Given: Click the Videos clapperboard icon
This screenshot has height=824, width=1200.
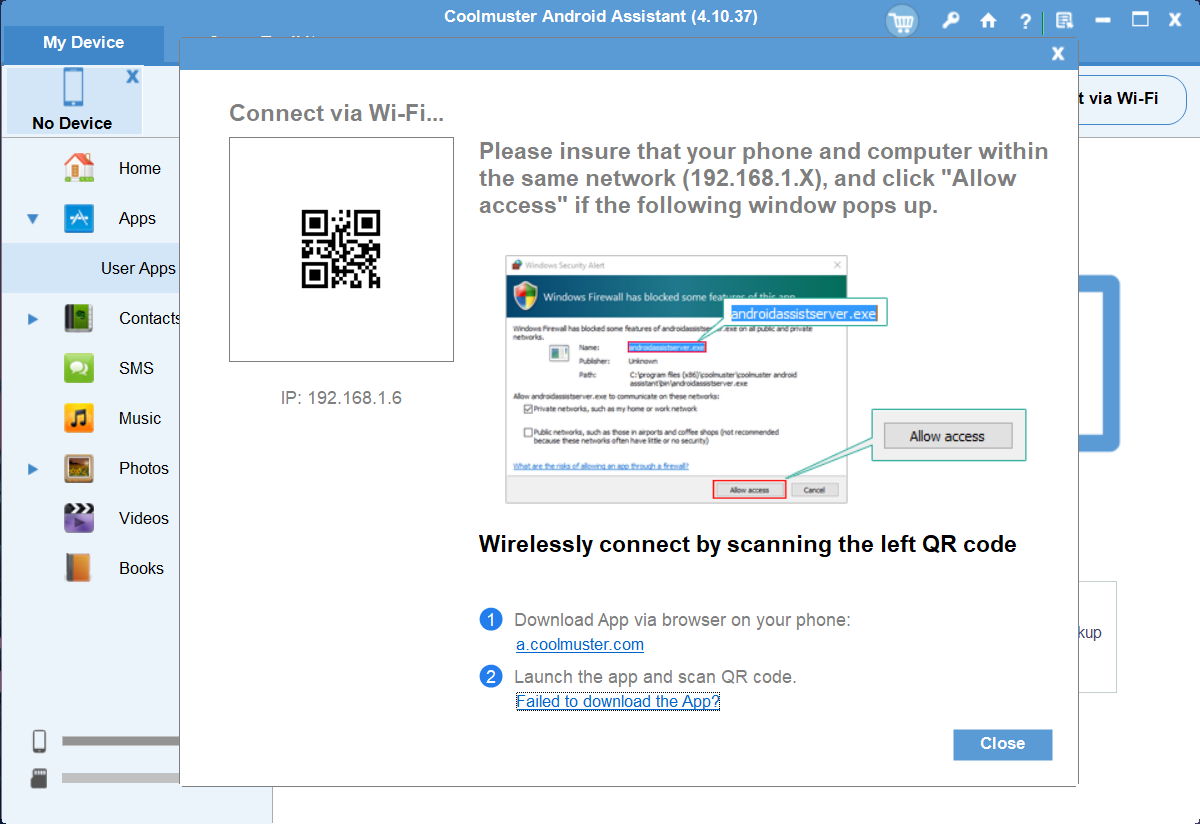Looking at the screenshot, I should (79, 518).
